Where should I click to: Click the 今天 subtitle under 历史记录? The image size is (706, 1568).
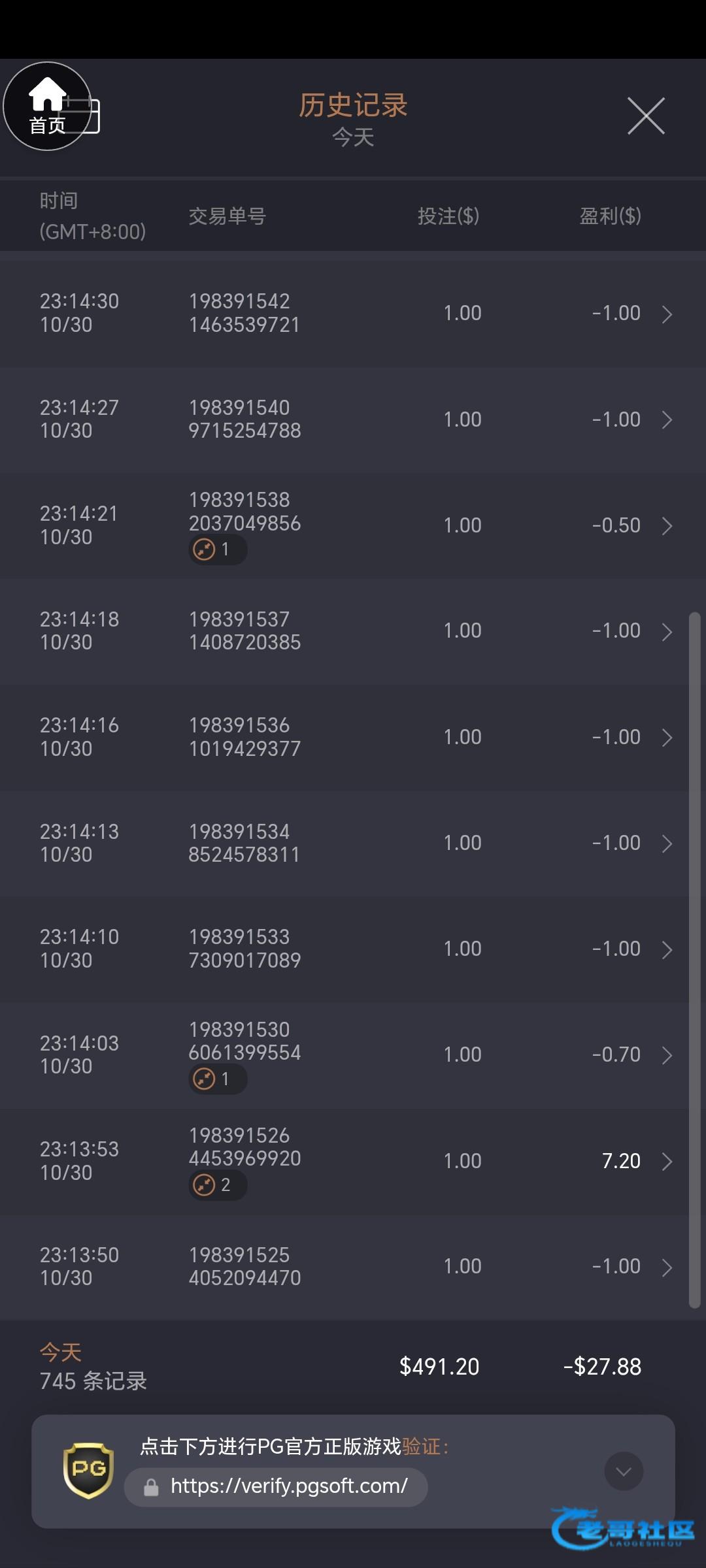(353, 137)
